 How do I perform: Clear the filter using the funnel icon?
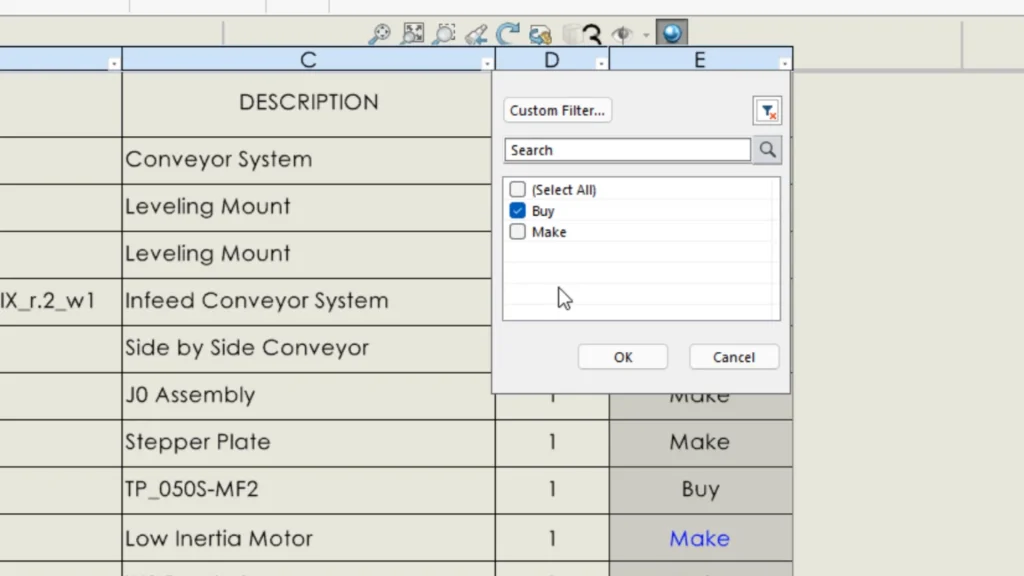click(767, 111)
